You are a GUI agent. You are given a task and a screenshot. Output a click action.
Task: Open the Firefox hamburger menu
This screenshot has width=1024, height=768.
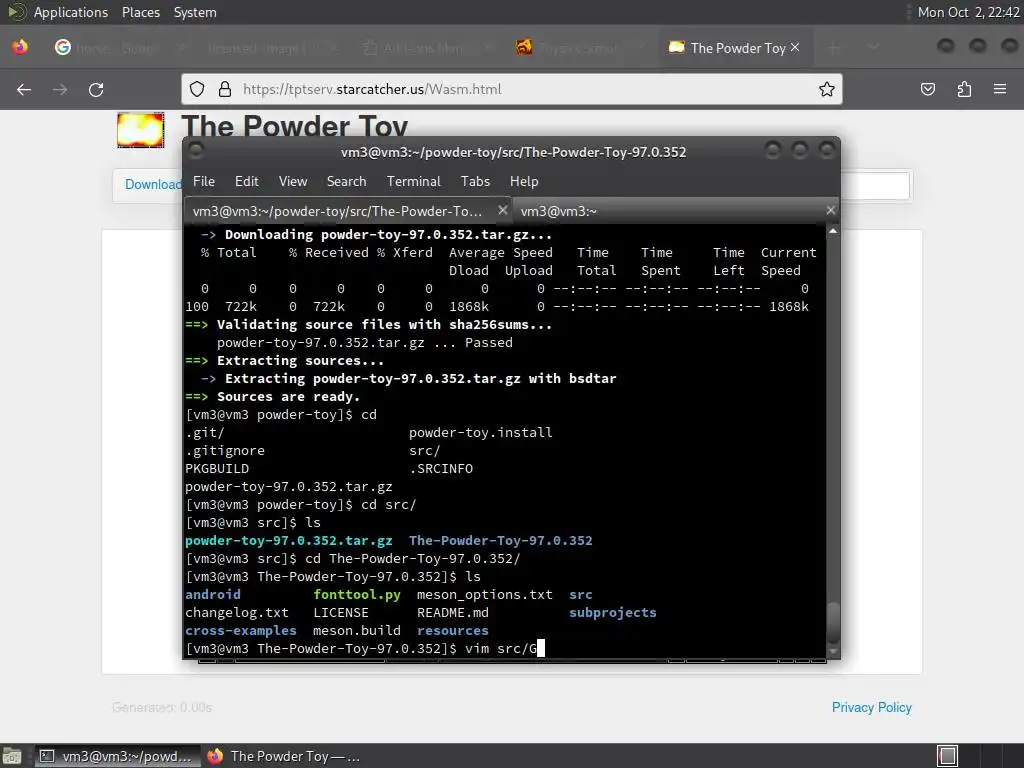pos(1000,89)
